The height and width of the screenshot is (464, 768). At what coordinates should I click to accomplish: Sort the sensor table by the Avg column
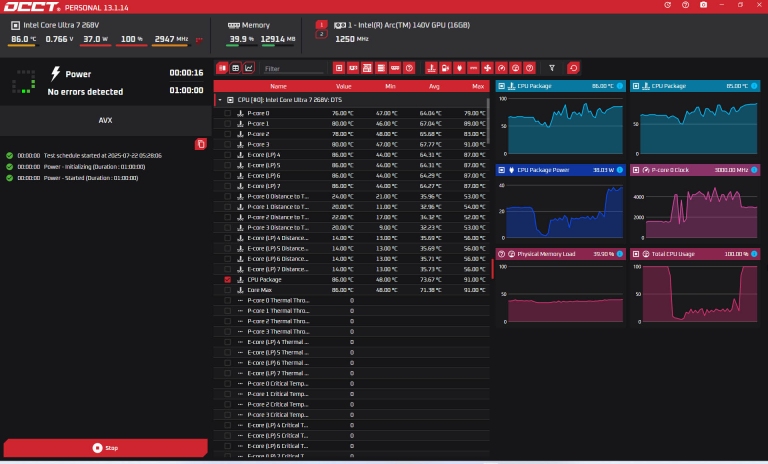pyautogui.click(x=434, y=86)
